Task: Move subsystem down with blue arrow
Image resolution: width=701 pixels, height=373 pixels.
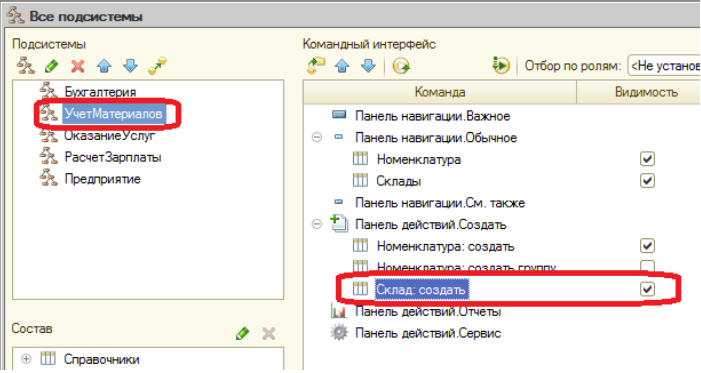Action: point(131,66)
